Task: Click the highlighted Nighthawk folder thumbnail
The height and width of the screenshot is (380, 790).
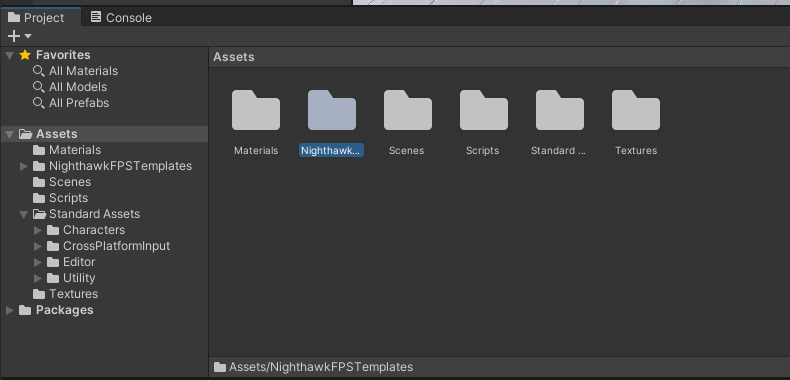Action: click(332, 110)
